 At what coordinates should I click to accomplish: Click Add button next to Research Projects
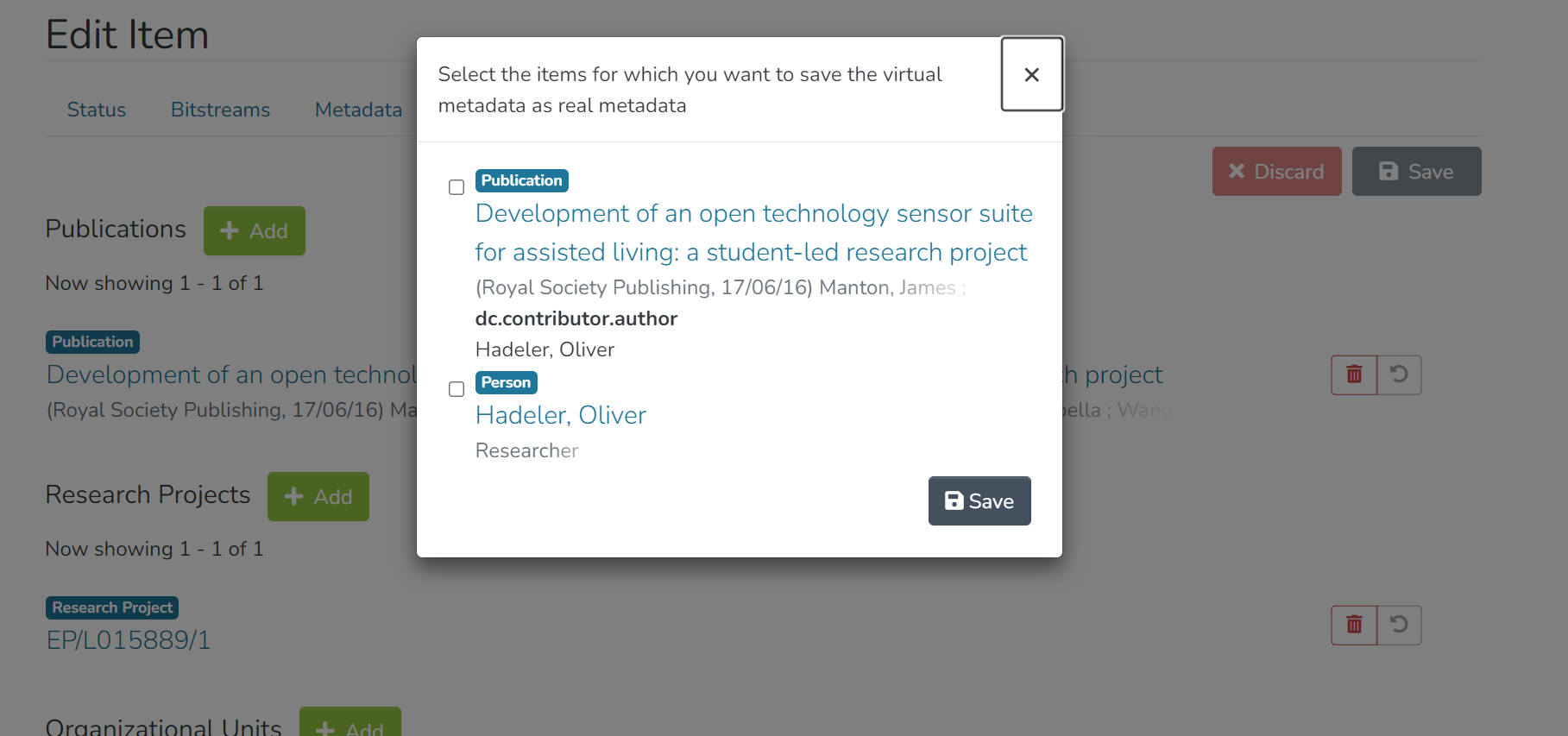318,497
